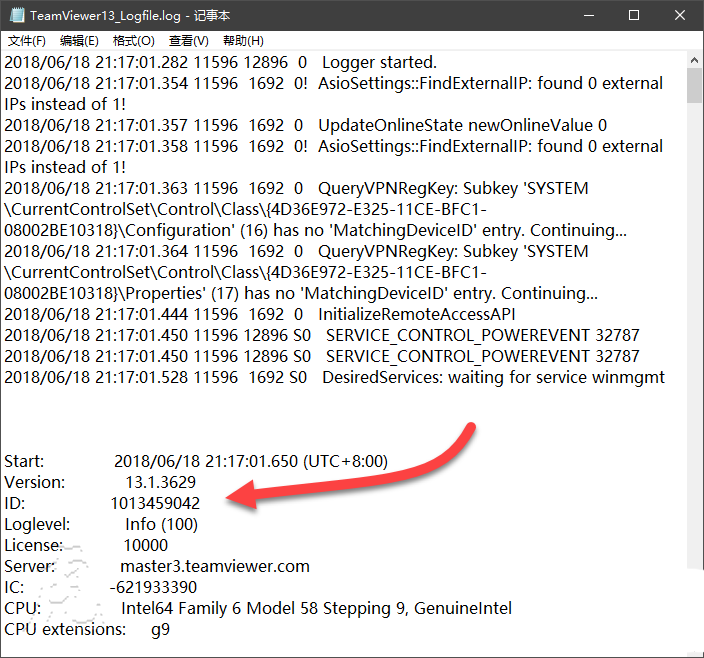Click the Loglevel value Info (100)

(x=161, y=524)
